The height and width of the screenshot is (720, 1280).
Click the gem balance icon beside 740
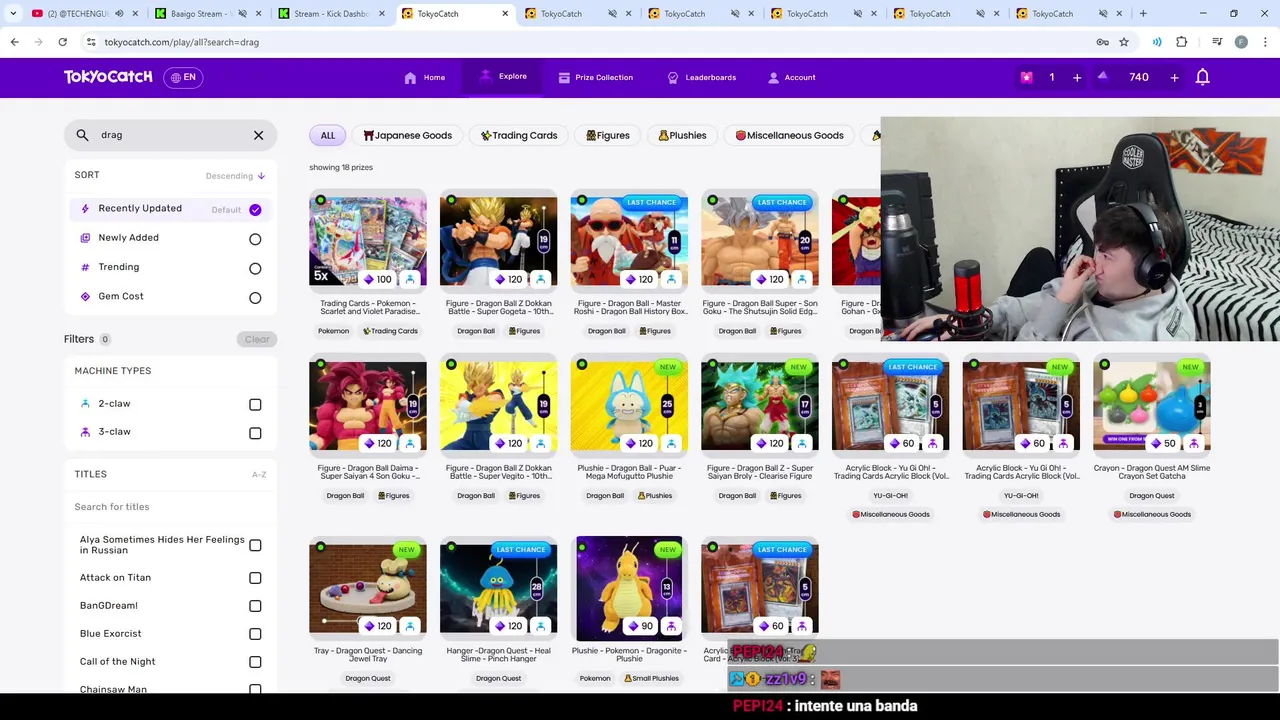click(x=1103, y=76)
